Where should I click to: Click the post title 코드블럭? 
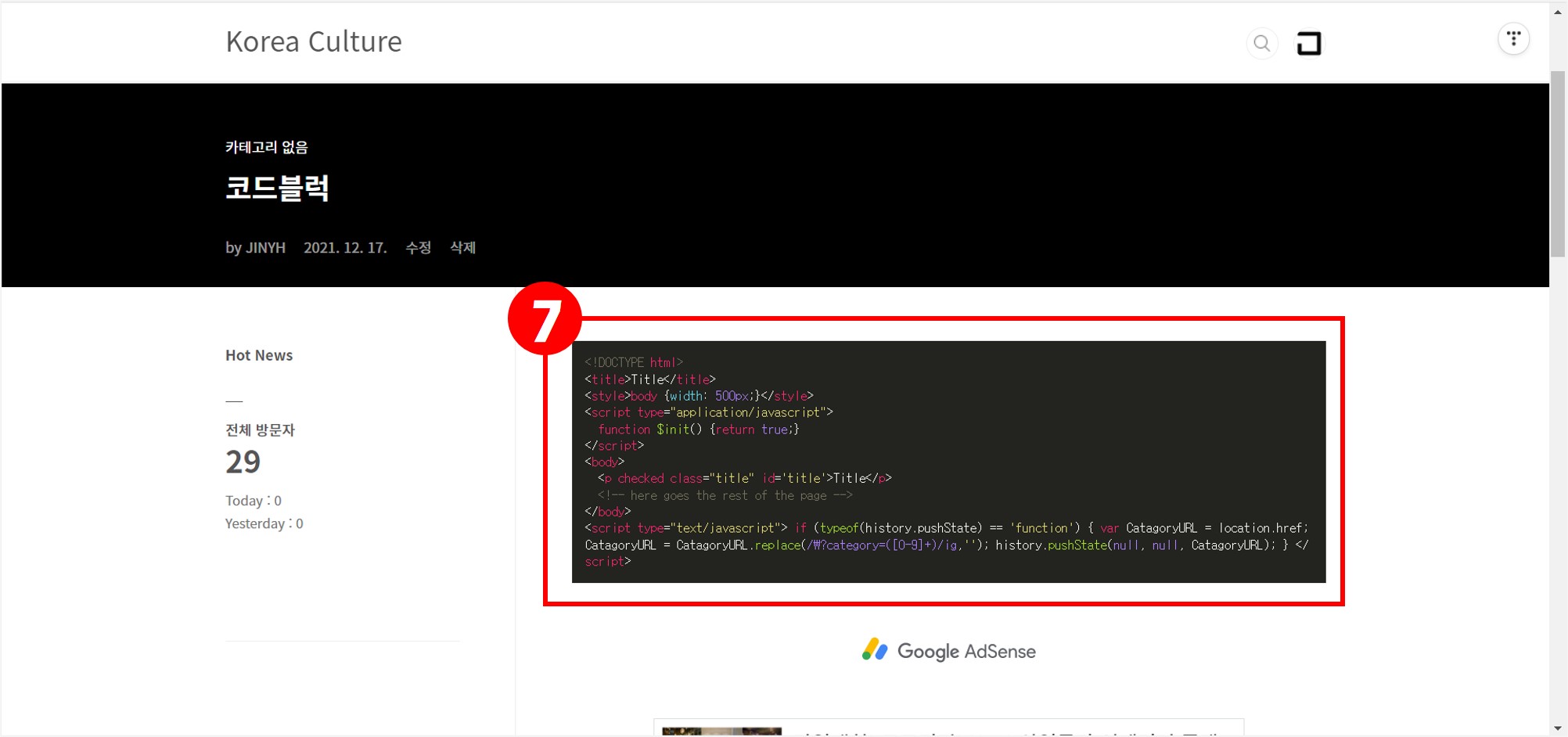coord(277,188)
